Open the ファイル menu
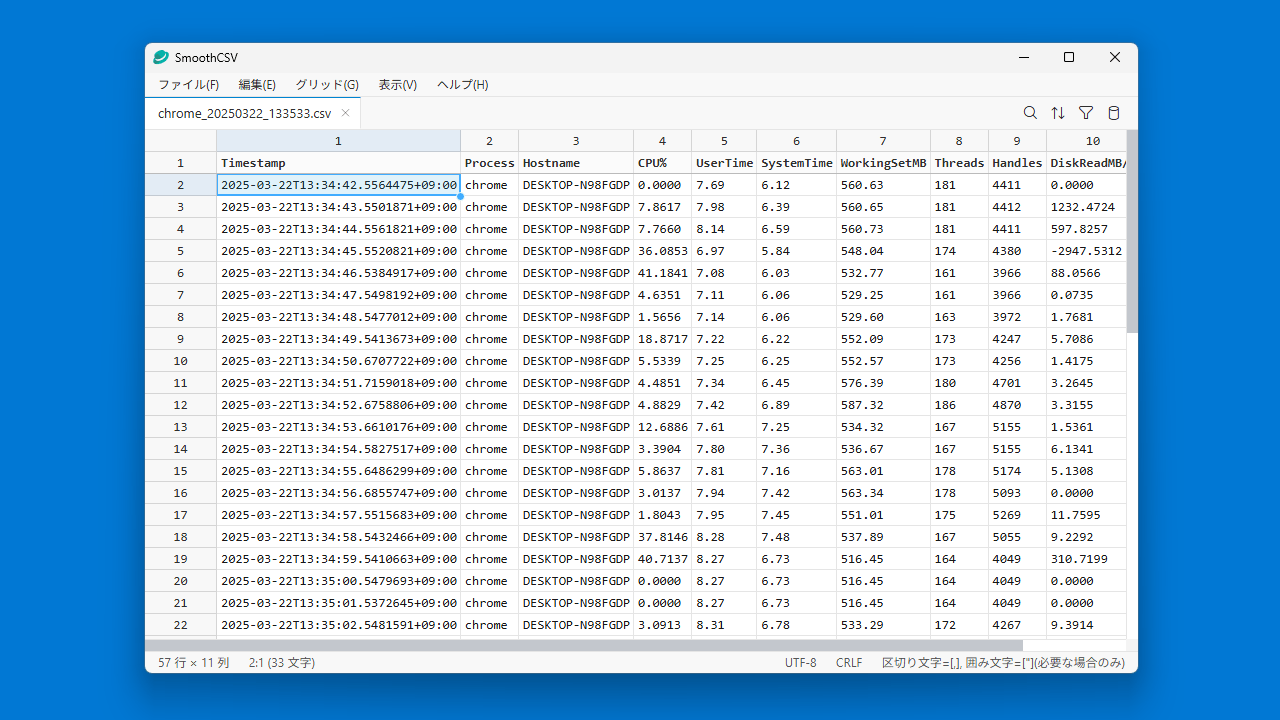The width and height of the screenshot is (1280, 720). tap(188, 85)
